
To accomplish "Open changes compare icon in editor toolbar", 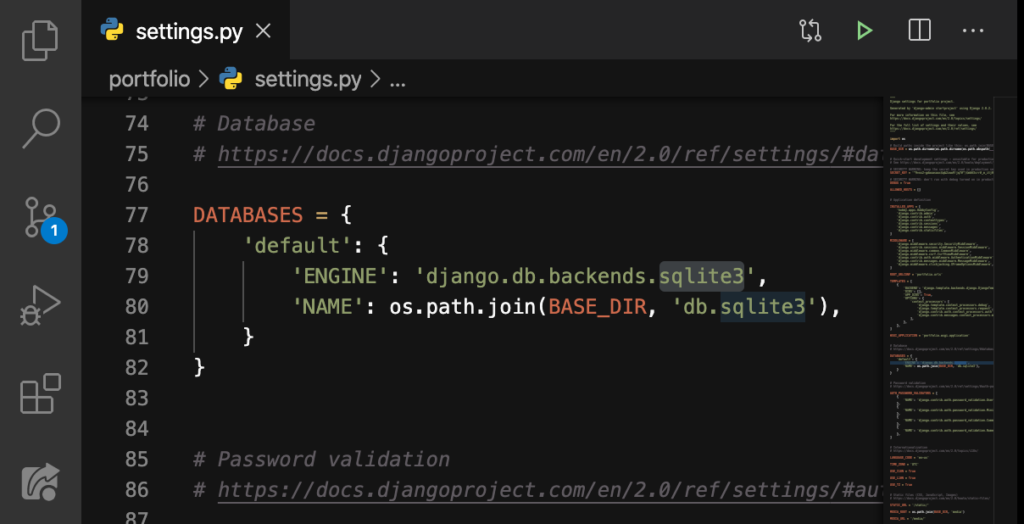I will 810,31.
